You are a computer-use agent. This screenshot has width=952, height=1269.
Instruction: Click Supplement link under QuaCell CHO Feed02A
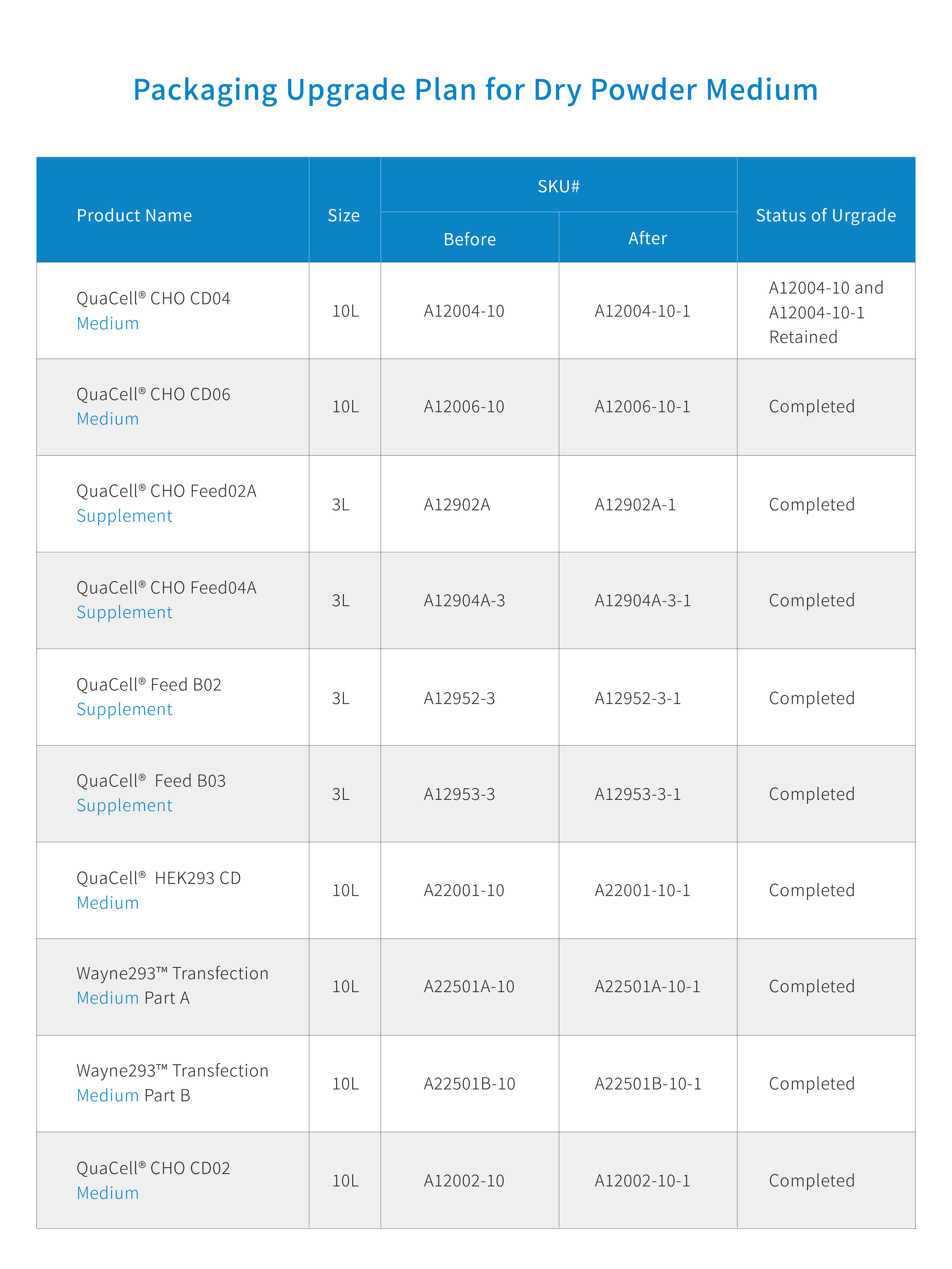click(x=125, y=516)
